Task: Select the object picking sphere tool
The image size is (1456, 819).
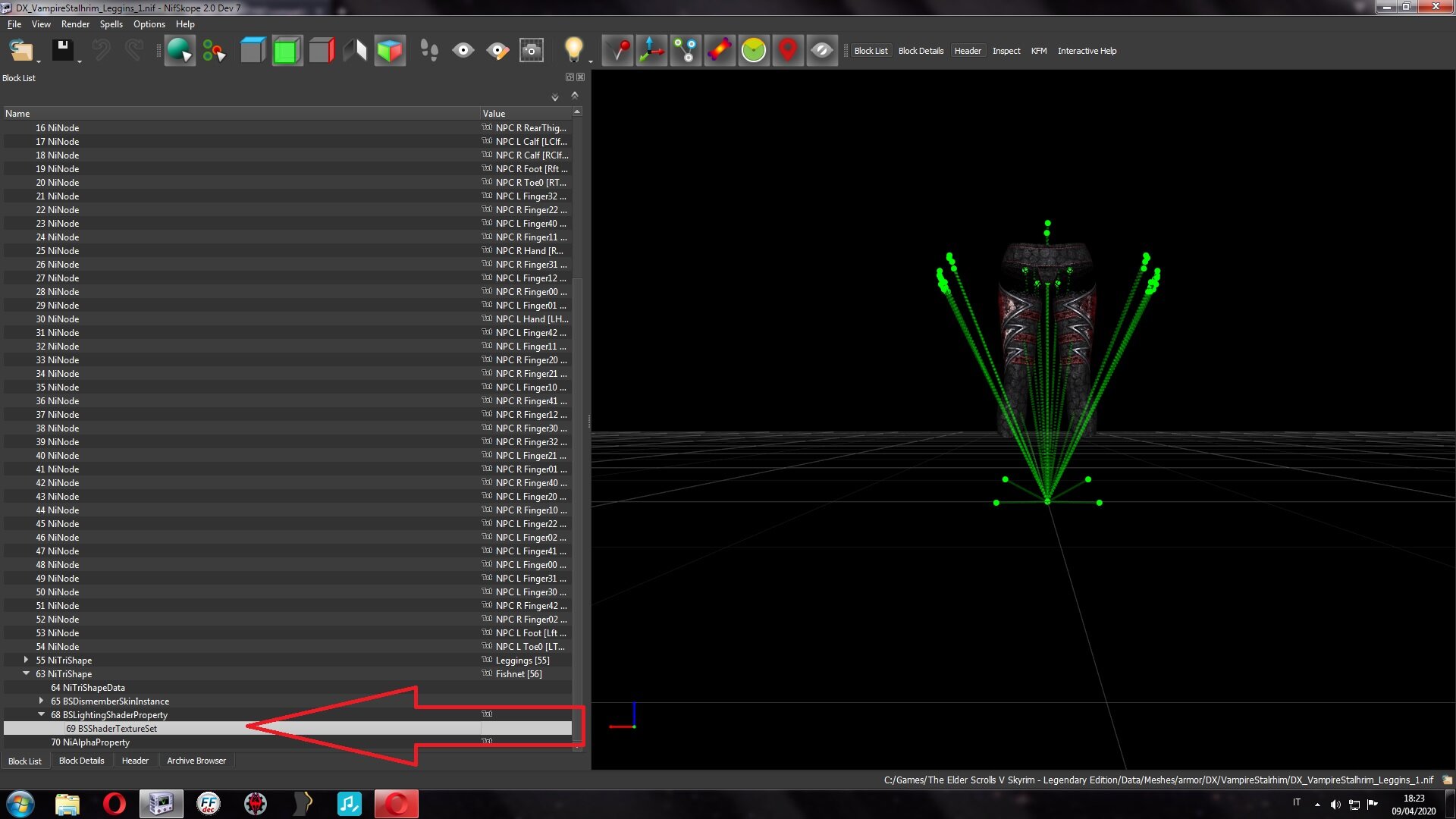Action: (x=180, y=51)
